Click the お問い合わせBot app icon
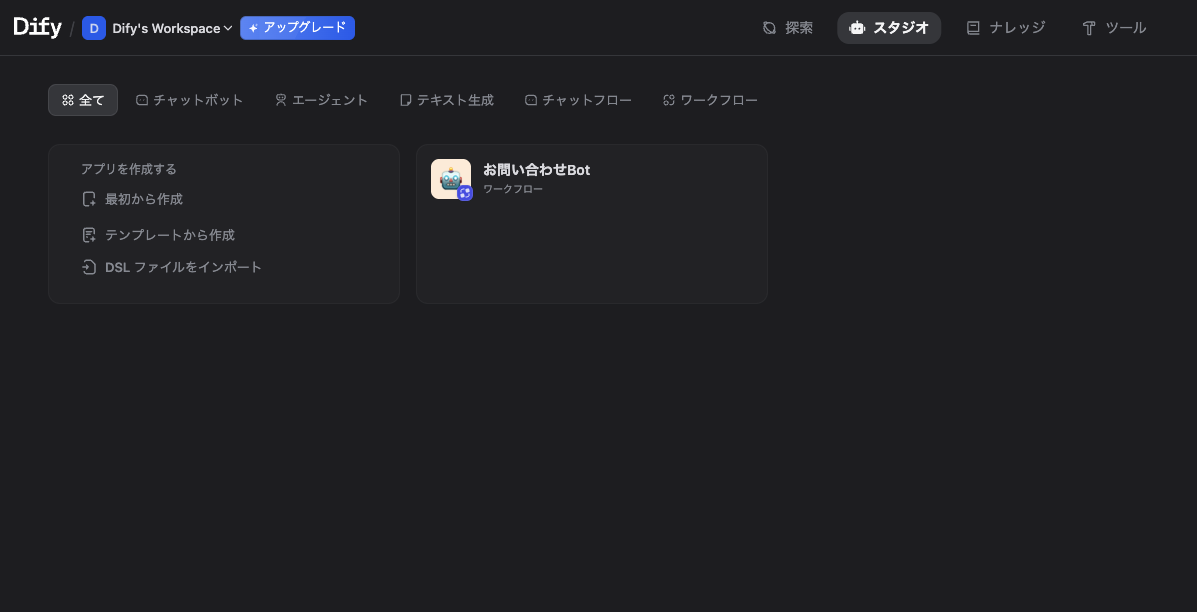The width and height of the screenshot is (1197, 612). click(451, 179)
